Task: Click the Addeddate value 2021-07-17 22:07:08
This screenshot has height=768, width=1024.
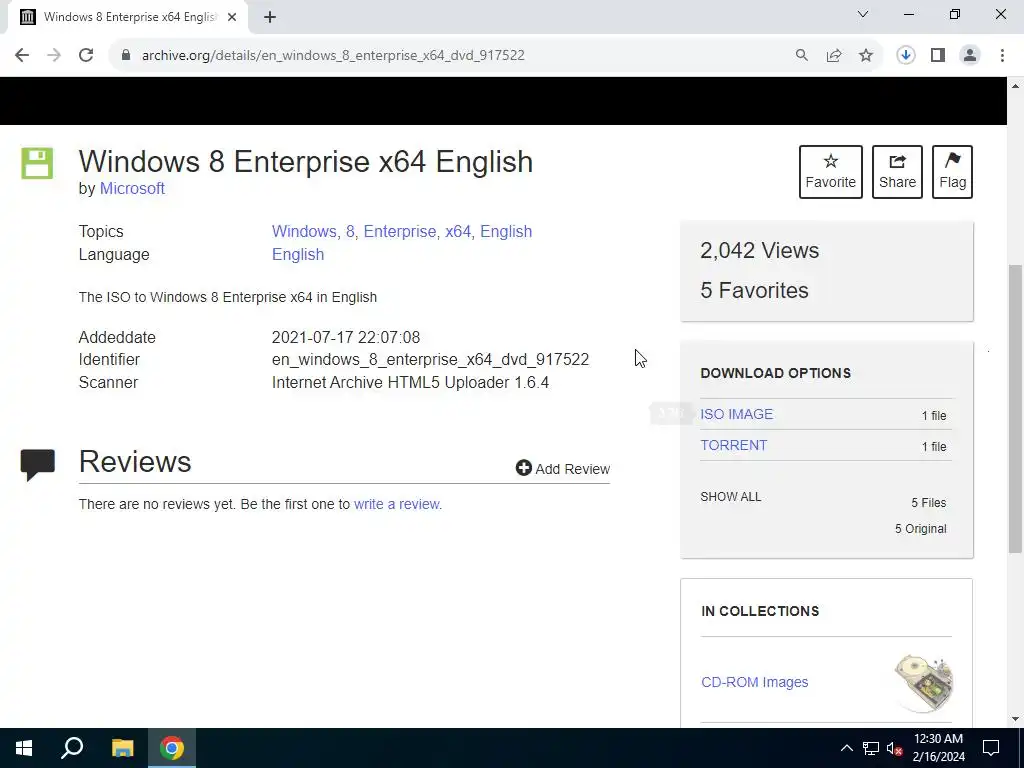Action: click(x=345, y=338)
